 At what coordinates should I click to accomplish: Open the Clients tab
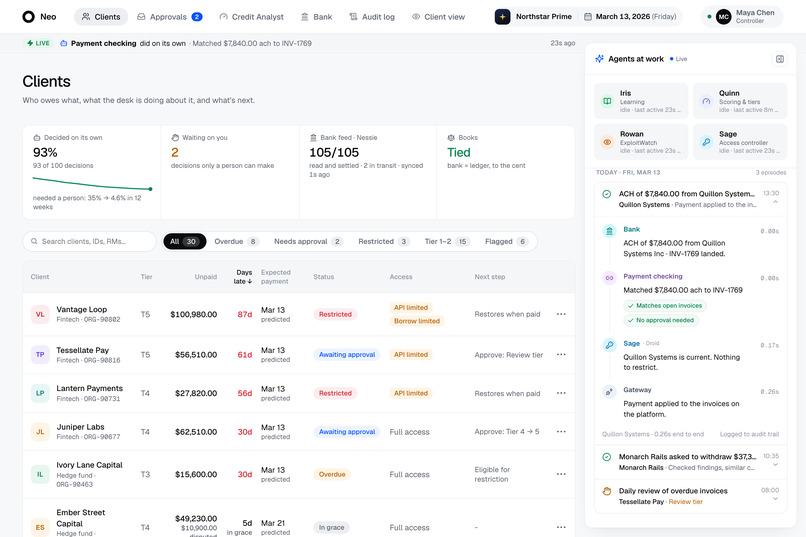click(x=101, y=17)
